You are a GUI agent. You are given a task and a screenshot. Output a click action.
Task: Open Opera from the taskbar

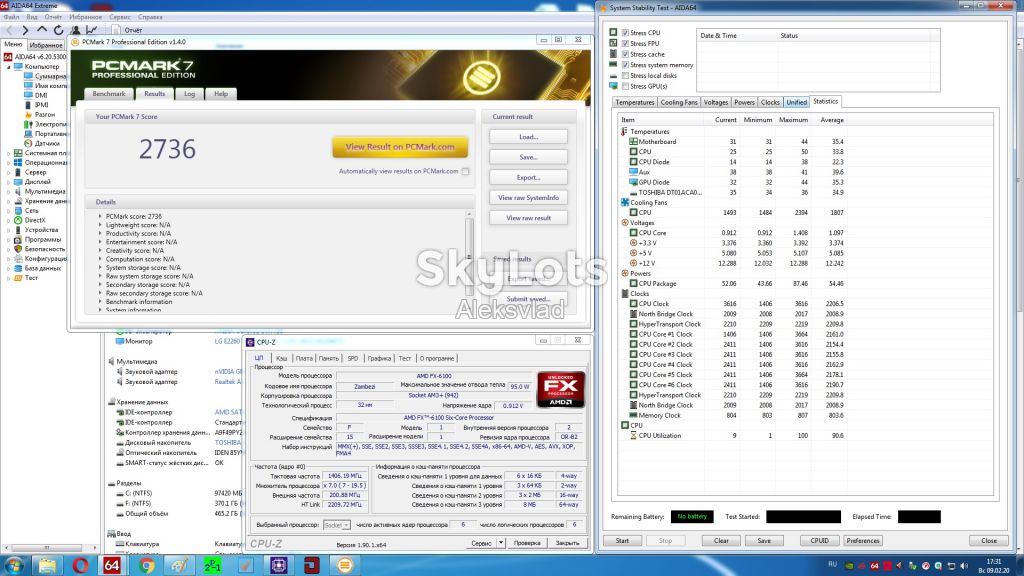click(x=80, y=566)
